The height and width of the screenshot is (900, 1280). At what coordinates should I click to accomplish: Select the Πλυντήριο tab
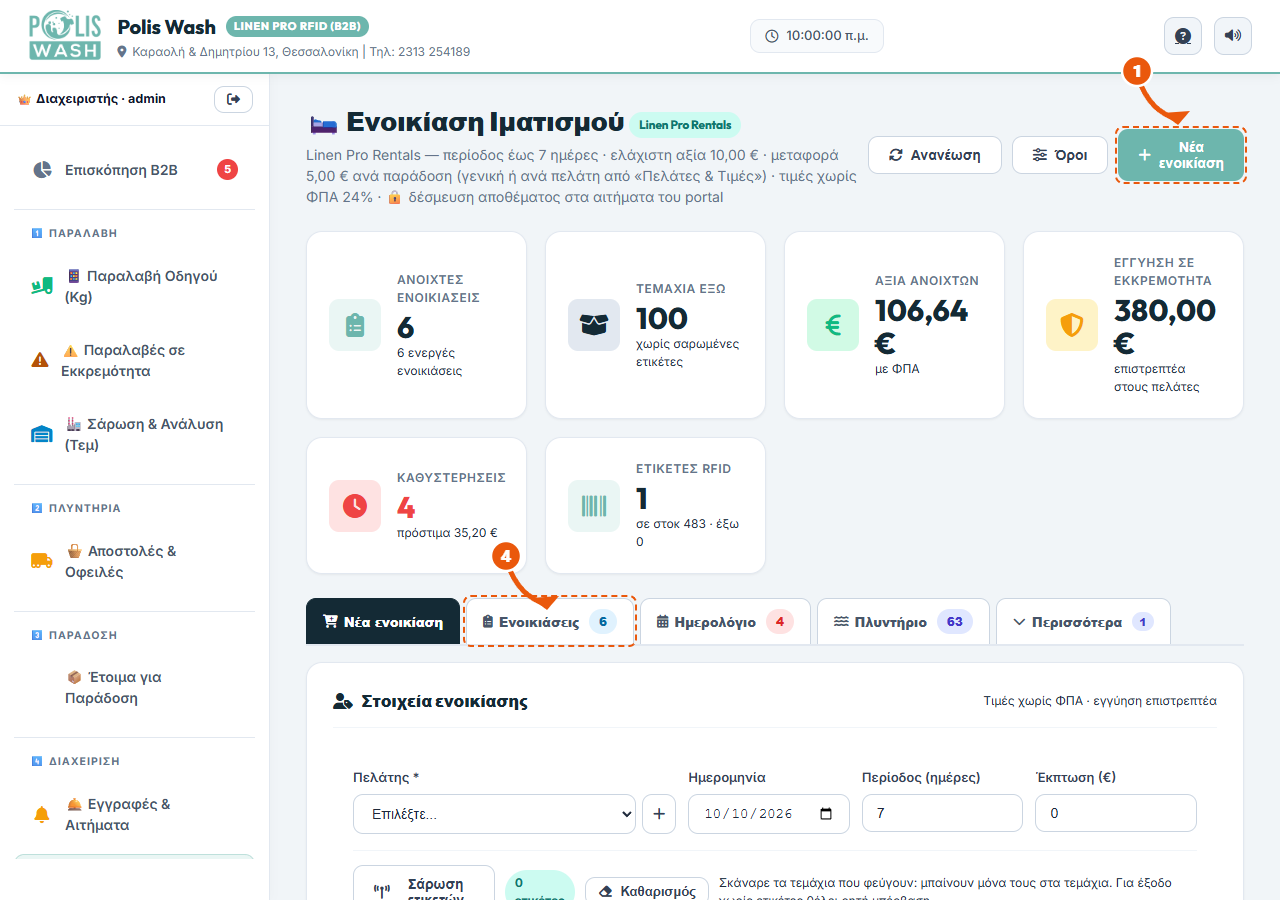coord(903,622)
